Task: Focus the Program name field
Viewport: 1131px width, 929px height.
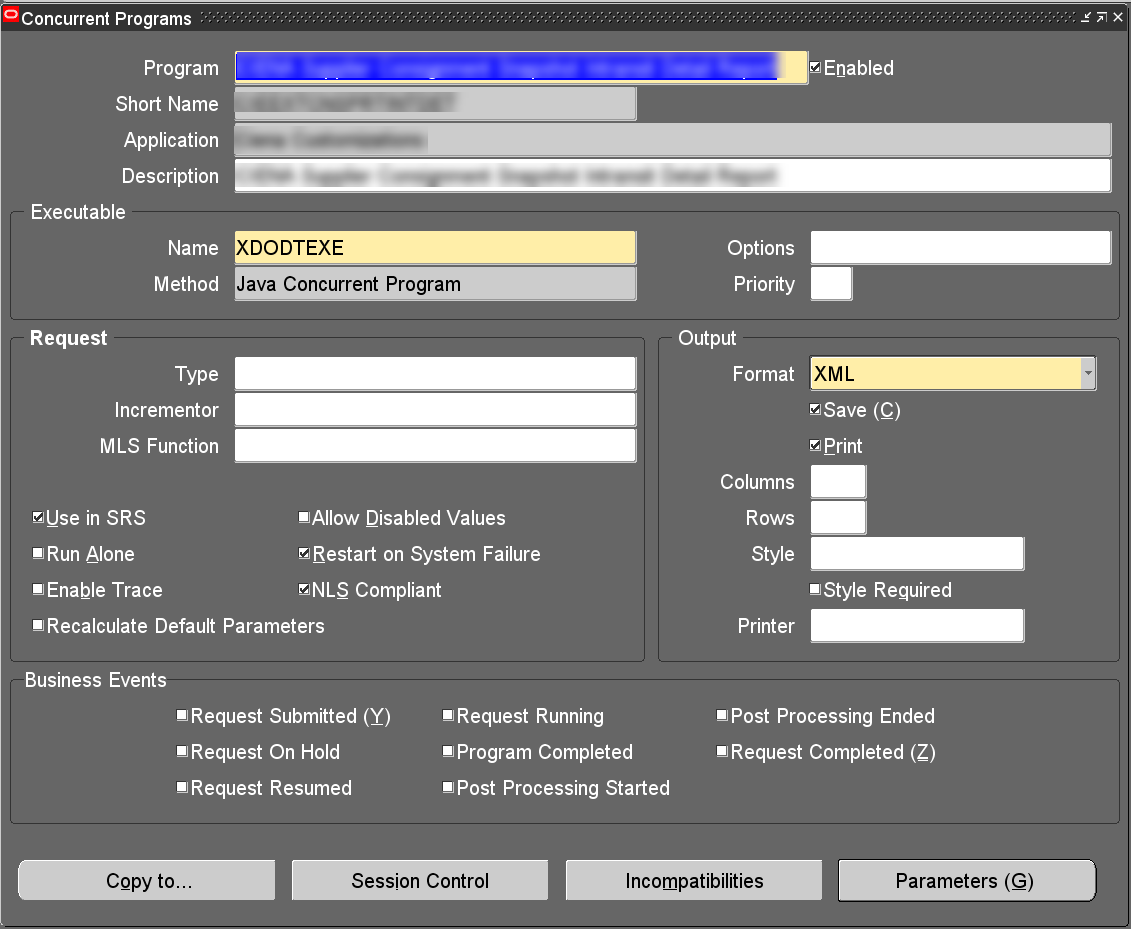Action: (x=521, y=68)
